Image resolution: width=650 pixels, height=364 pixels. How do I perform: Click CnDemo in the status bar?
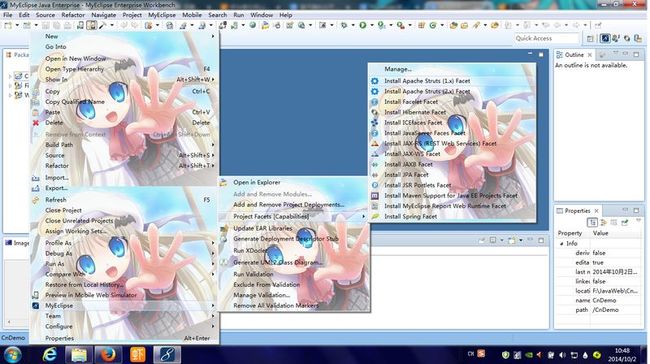[13, 338]
